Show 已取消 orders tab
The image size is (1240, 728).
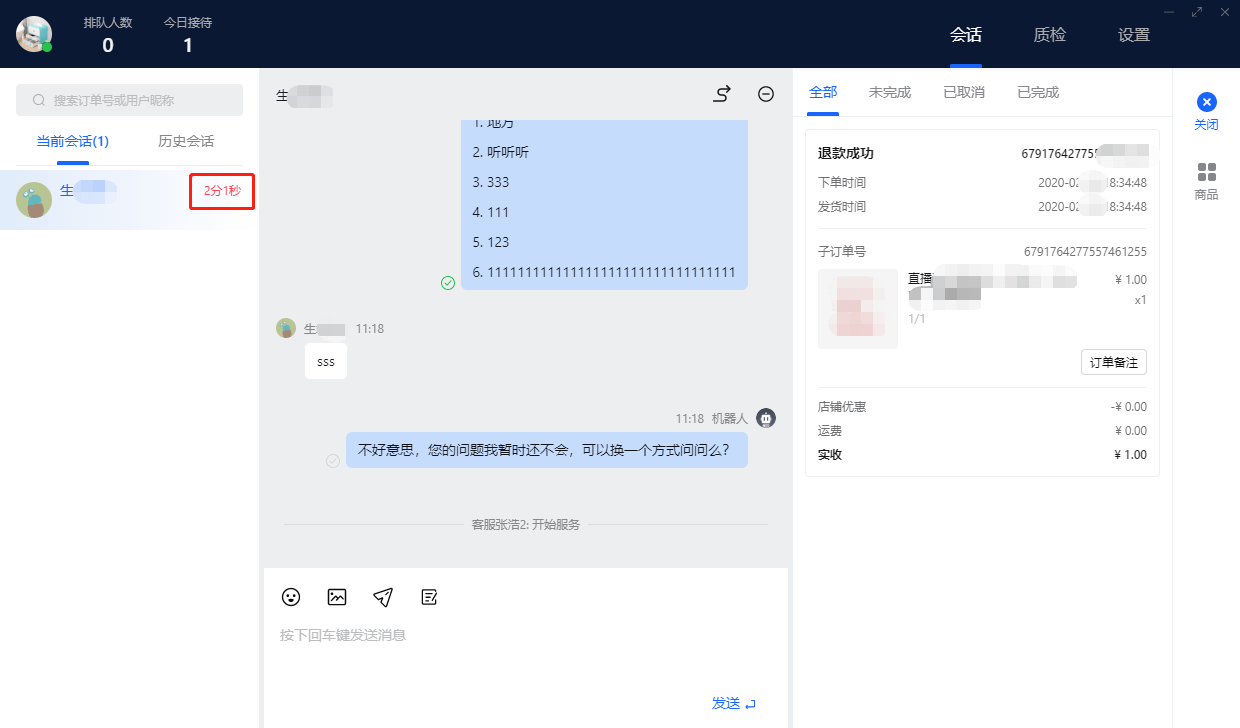(x=964, y=92)
